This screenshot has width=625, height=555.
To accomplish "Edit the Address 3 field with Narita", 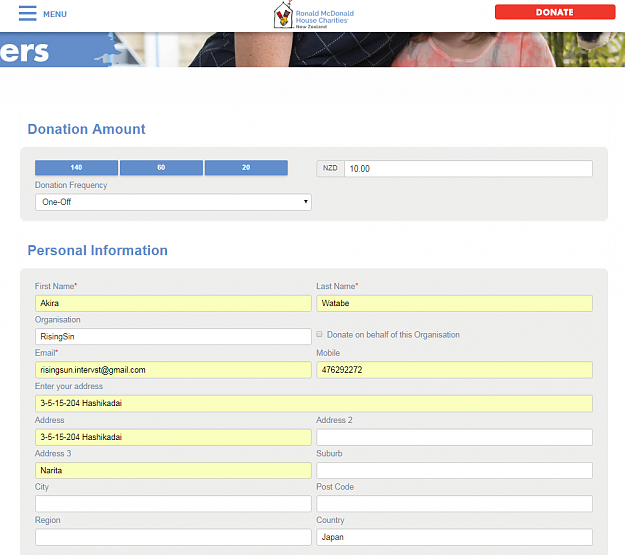I will 173,470.
